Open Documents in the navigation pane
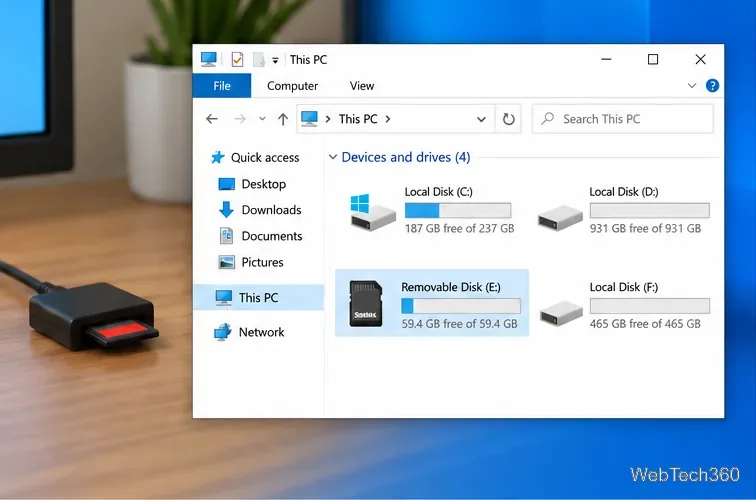The width and height of the screenshot is (756, 500). pyautogui.click(x=271, y=236)
